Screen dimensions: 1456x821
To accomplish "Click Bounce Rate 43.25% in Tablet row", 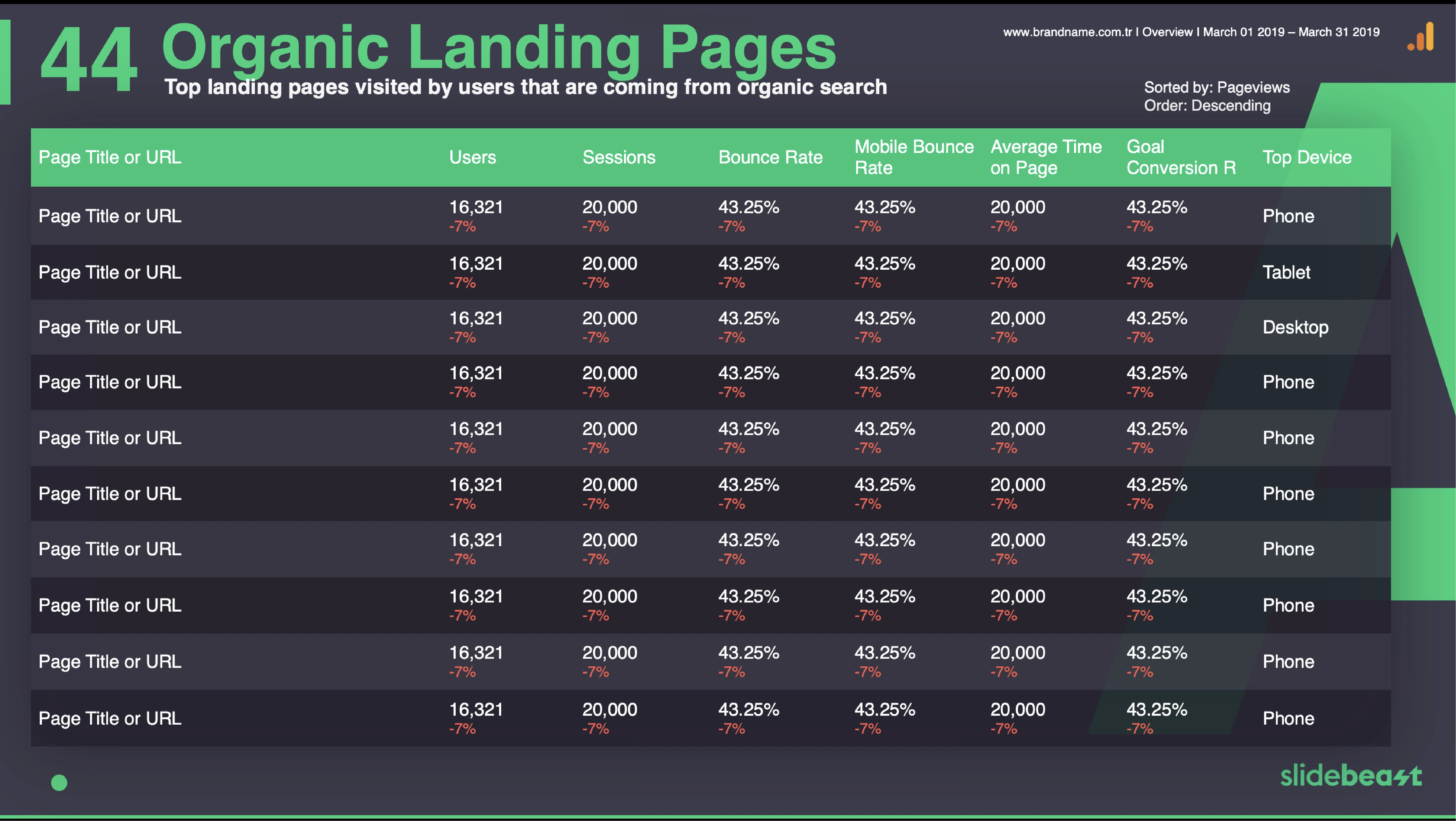I will point(749,263).
